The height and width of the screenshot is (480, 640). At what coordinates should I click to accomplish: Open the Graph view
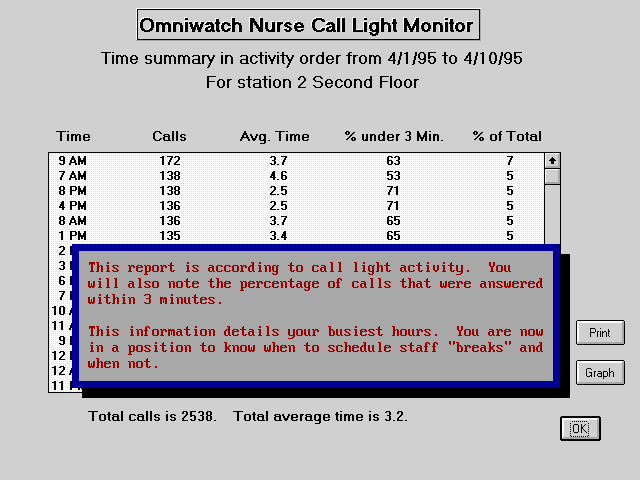click(x=600, y=373)
